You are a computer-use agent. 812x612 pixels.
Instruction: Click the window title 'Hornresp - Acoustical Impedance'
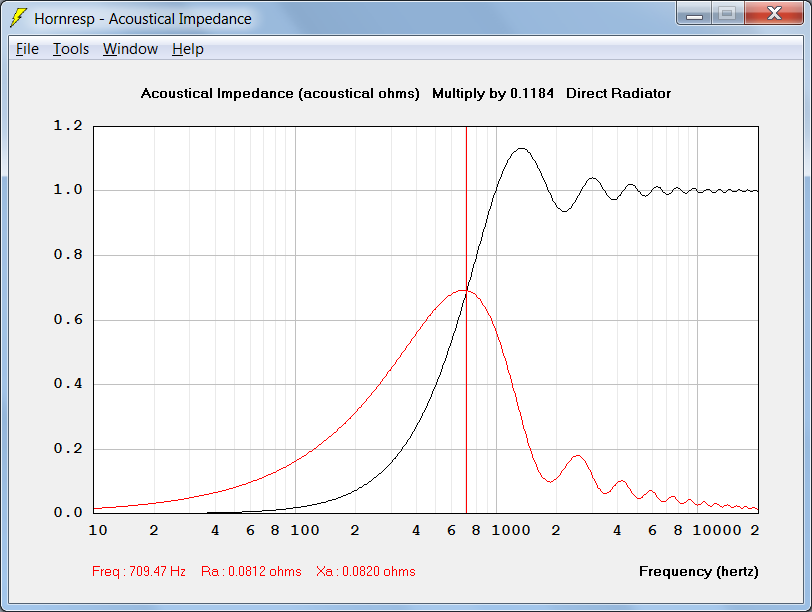(143, 19)
